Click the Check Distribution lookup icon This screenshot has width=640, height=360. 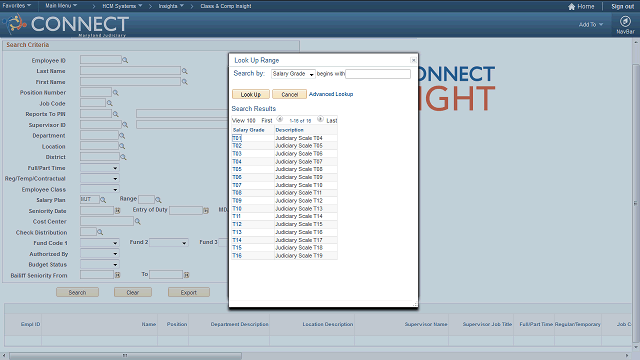(100, 232)
